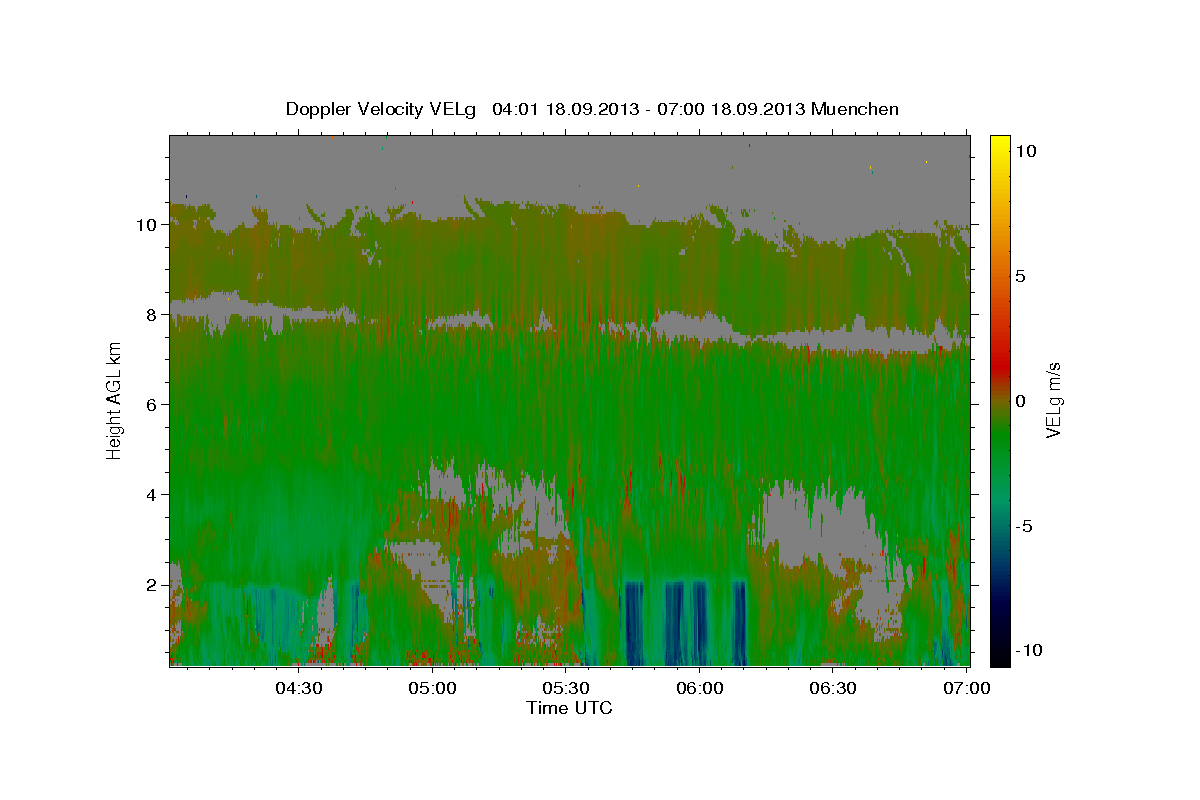Click the colorbar label 'VELg m/s'

click(1052, 400)
